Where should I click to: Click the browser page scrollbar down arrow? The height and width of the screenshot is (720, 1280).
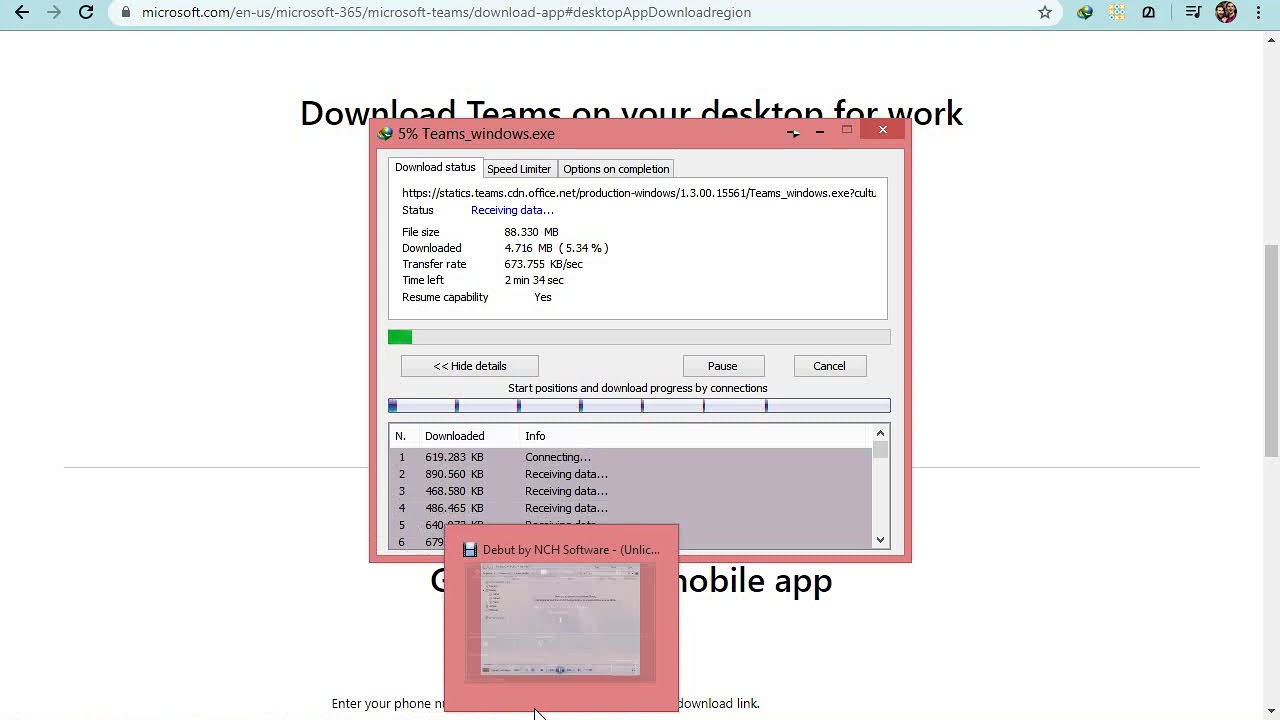[x=1272, y=711]
